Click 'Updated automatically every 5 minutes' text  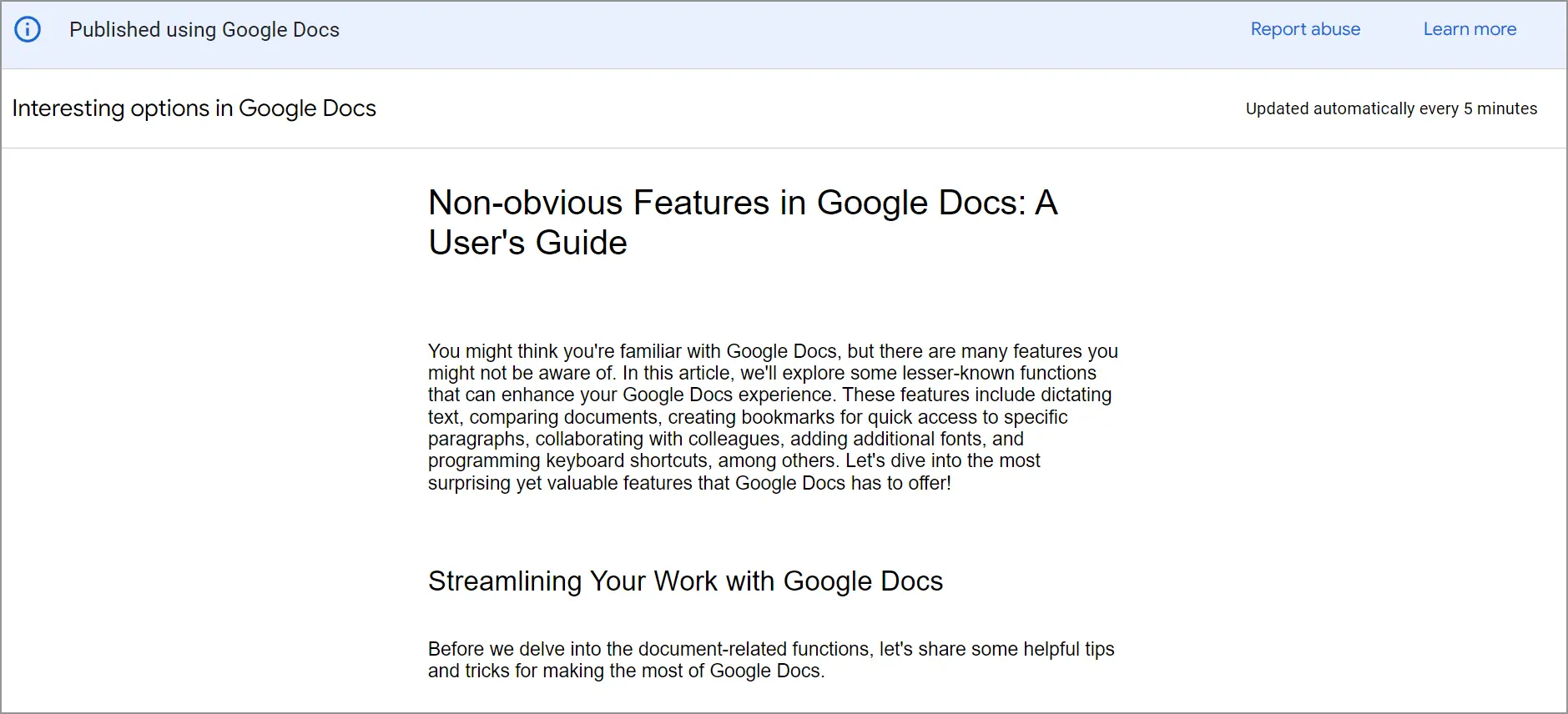coord(1391,108)
